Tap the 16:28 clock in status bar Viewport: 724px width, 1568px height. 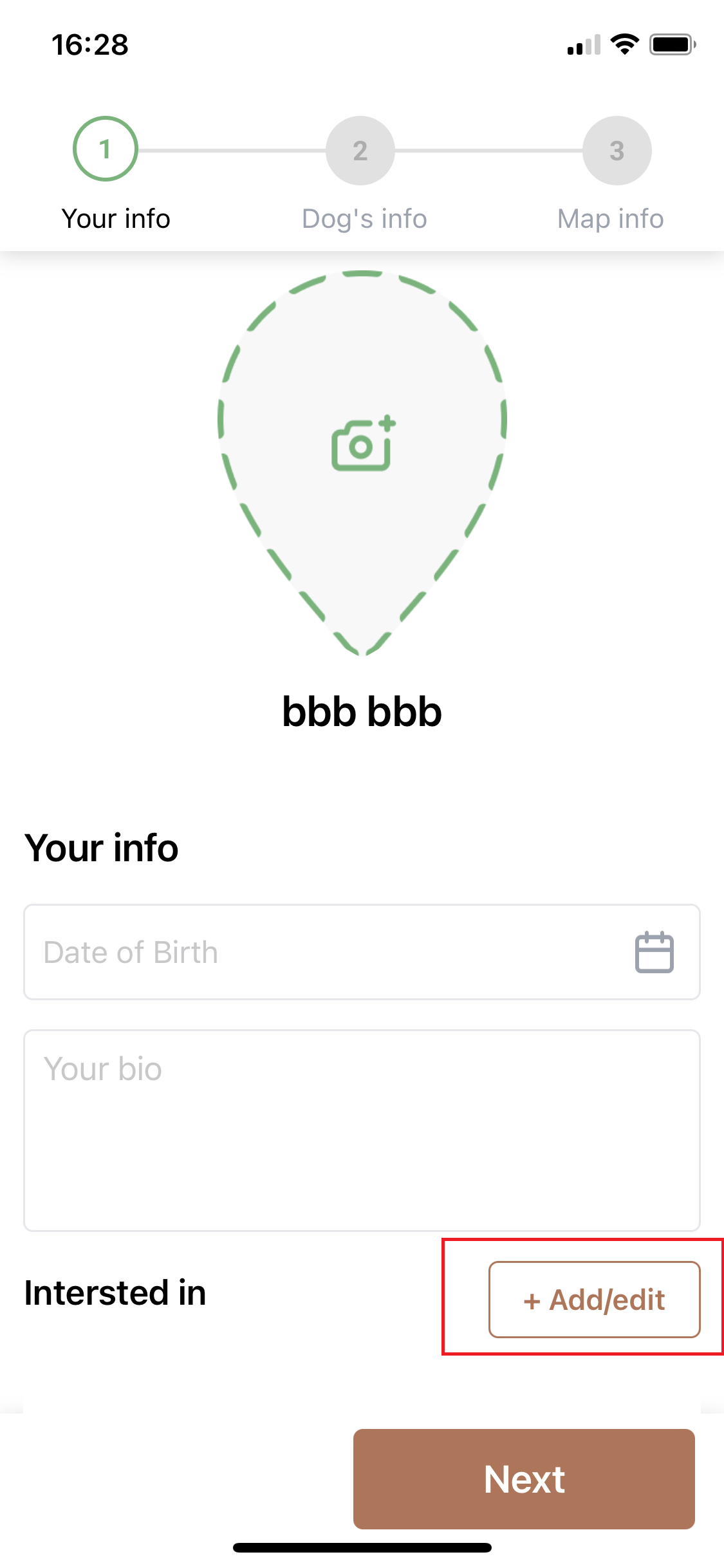click(x=90, y=45)
